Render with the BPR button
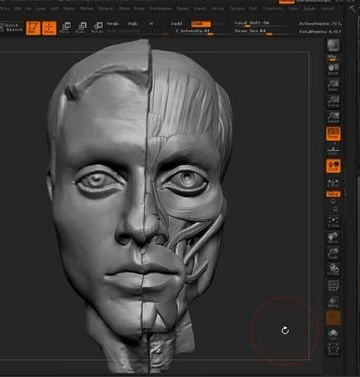Viewport: 360px width, 377px height. point(333,45)
